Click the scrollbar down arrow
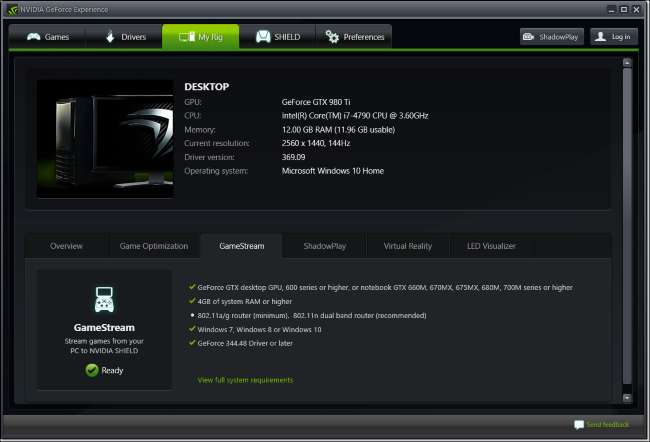The height and width of the screenshot is (442, 650). coord(627,398)
